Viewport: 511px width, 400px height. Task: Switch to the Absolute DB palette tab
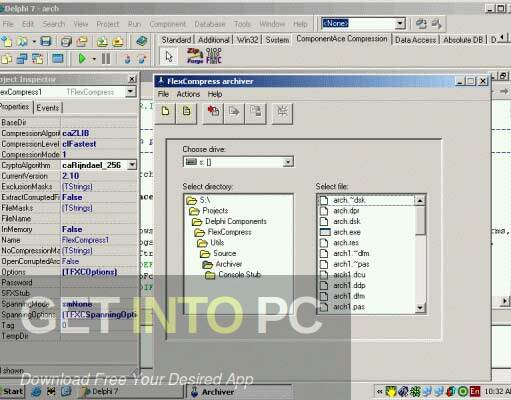(x=463, y=40)
